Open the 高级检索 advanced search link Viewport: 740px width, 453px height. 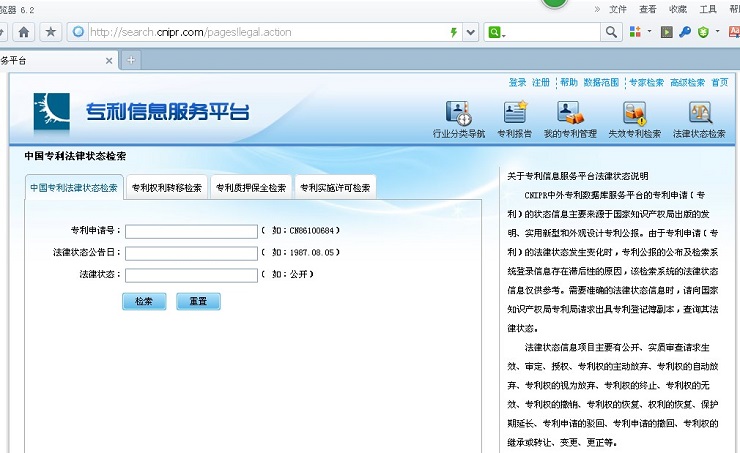coord(687,82)
